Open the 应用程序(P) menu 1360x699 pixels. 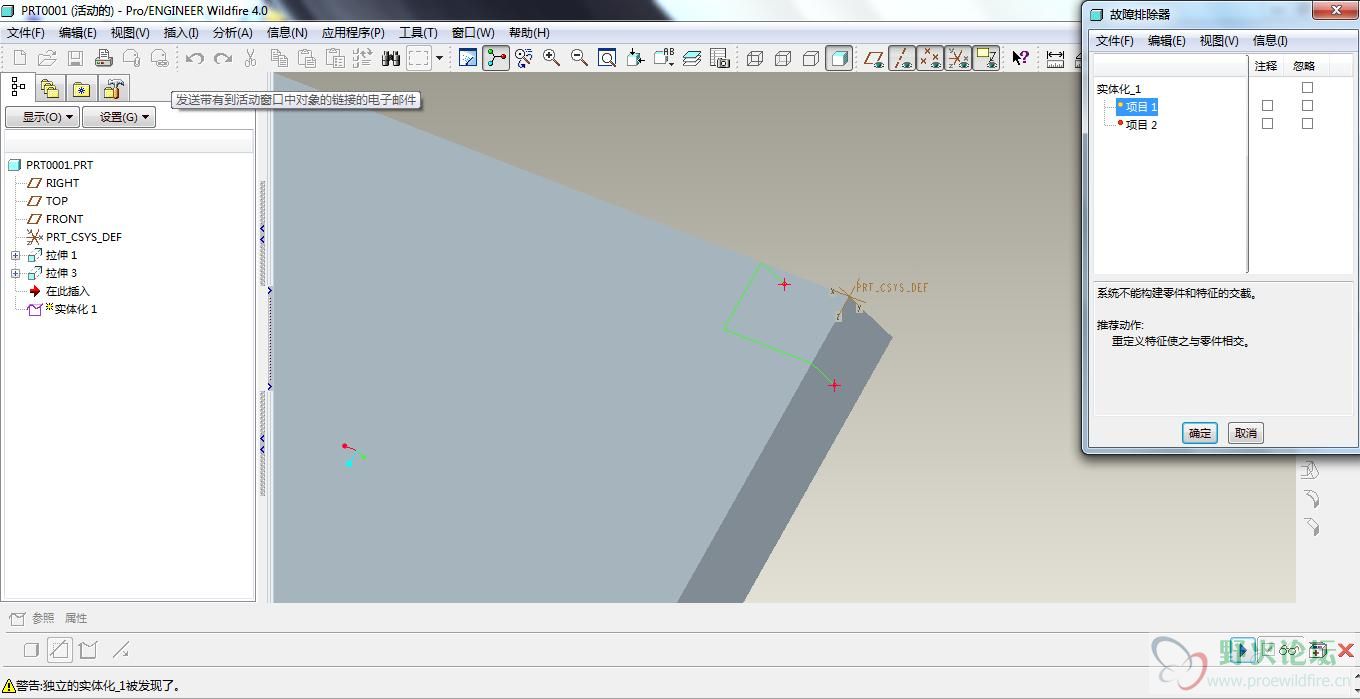pos(353,33)
